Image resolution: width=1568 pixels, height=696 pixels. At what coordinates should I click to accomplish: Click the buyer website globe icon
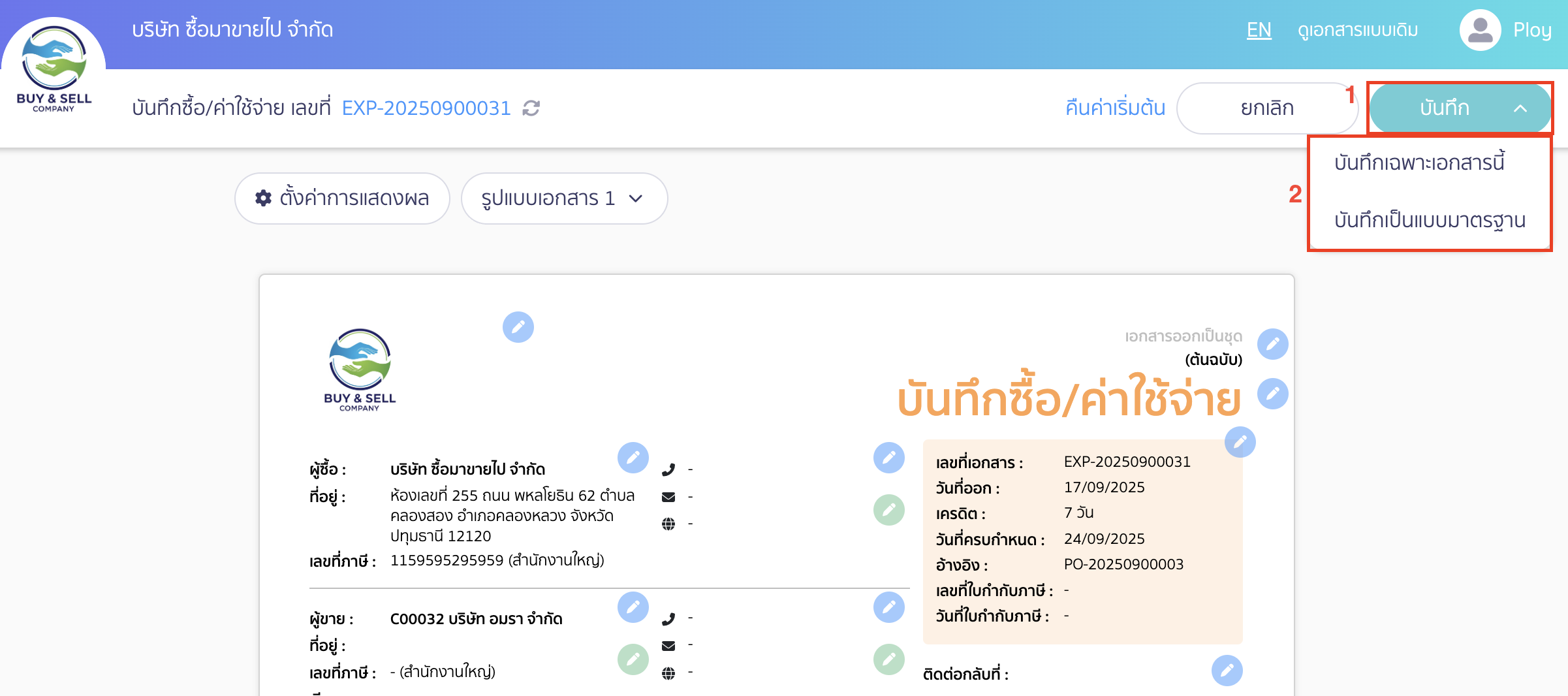tap(668, 524)
